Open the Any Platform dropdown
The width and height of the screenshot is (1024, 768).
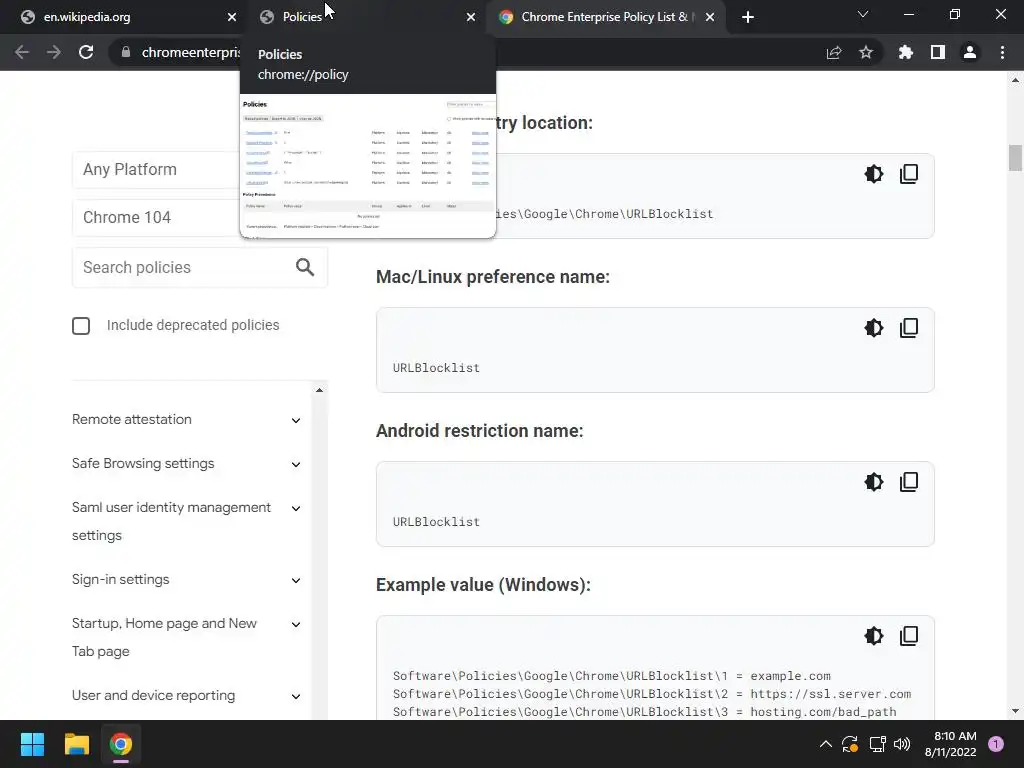[157, 170]
